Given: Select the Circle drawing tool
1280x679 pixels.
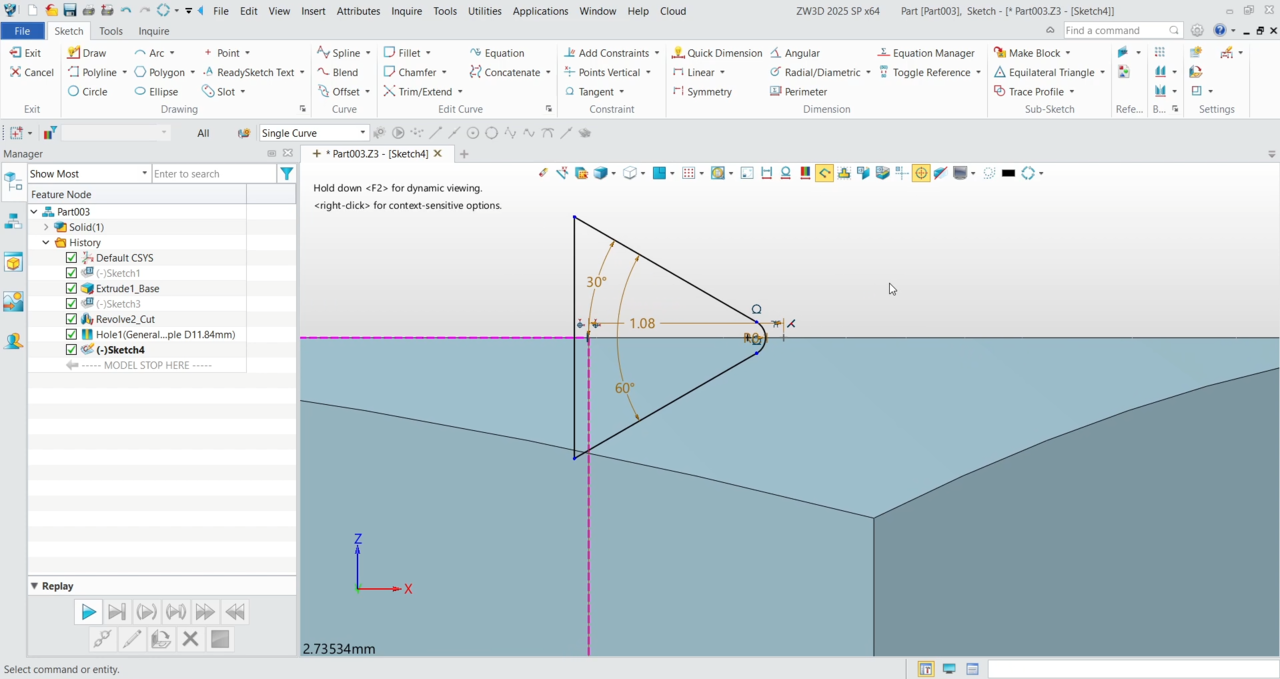Looking at the screenshot, I should (x=87, y=91).
